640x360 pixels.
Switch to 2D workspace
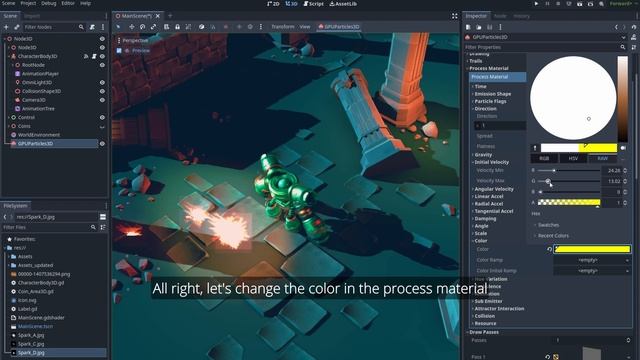coord(273,4)
